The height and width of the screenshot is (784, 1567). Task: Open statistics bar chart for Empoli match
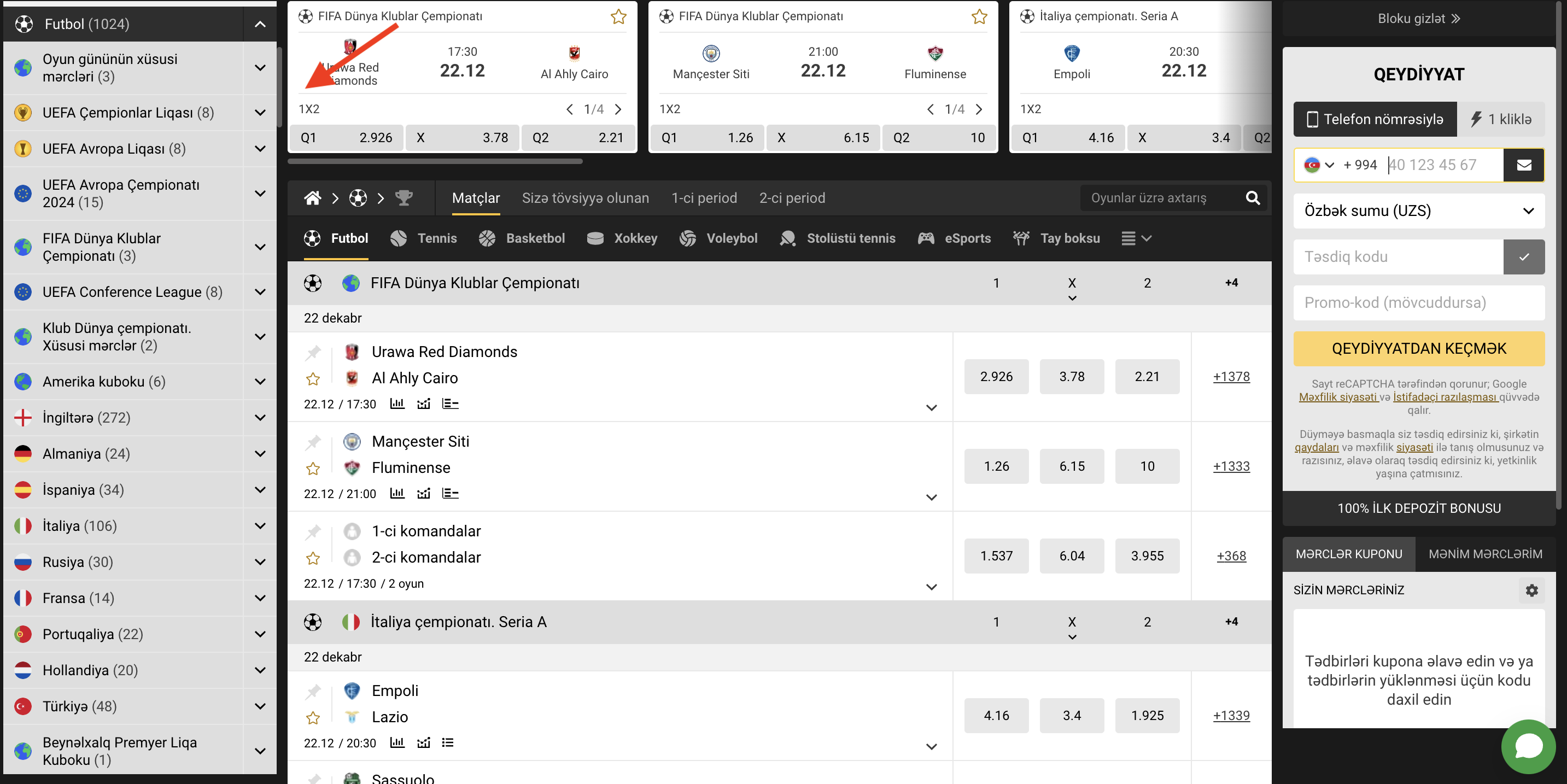pos(397,742)
